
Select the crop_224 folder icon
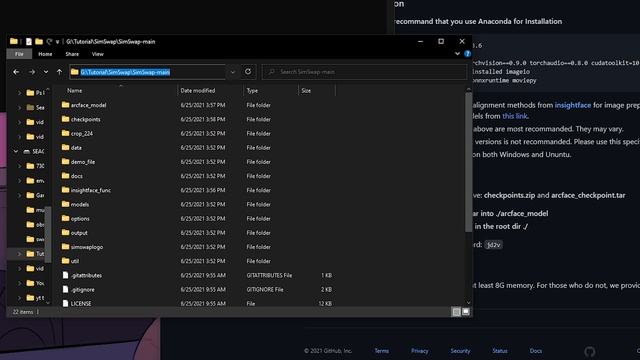pos(65,133)
